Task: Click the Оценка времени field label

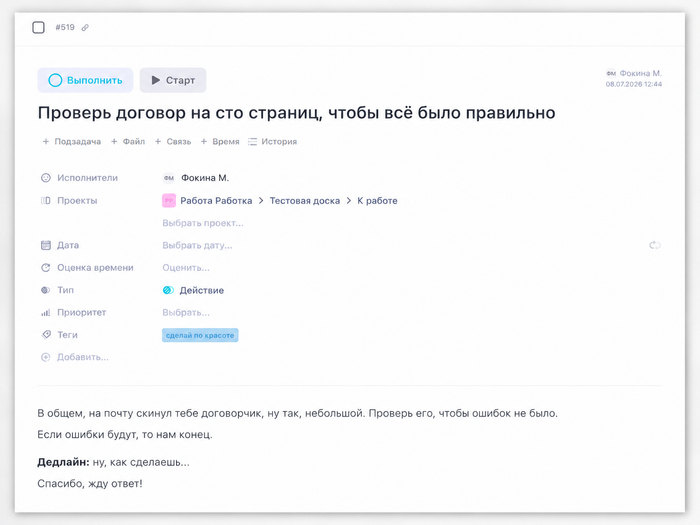Action: point(95,268)
